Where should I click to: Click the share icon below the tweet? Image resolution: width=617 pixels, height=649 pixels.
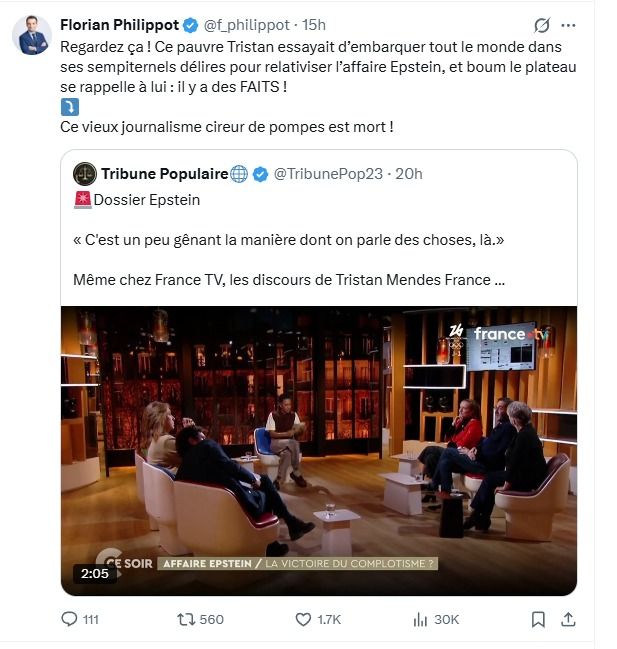569,620
